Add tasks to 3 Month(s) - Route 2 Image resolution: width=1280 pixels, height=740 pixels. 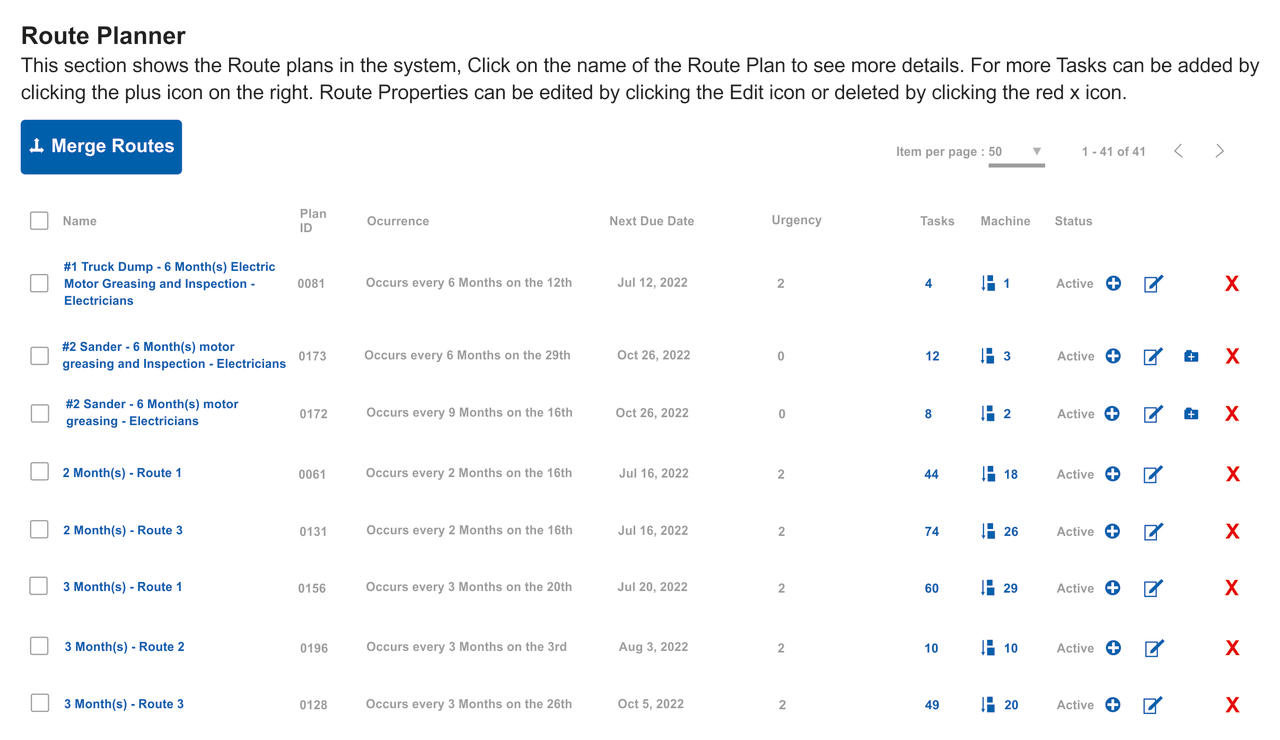tap(1113, 648)
